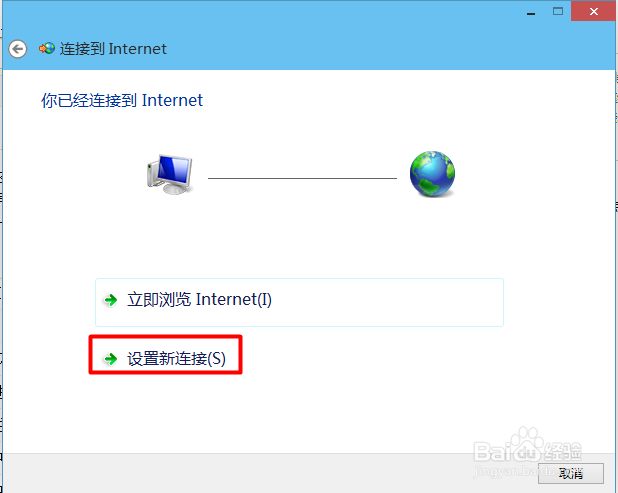This screenshot has width=618, height=493.
Task: Click the Connect to Internet wizard icon
Action: [x=47, y=48]
